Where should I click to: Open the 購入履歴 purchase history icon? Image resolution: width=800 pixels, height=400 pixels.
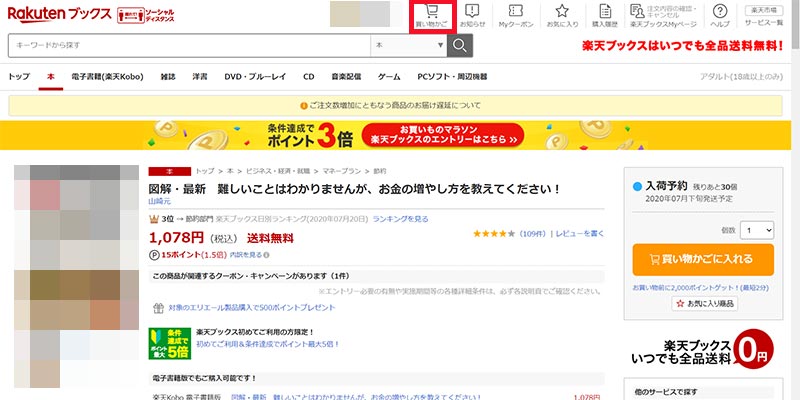coord(605,16)
